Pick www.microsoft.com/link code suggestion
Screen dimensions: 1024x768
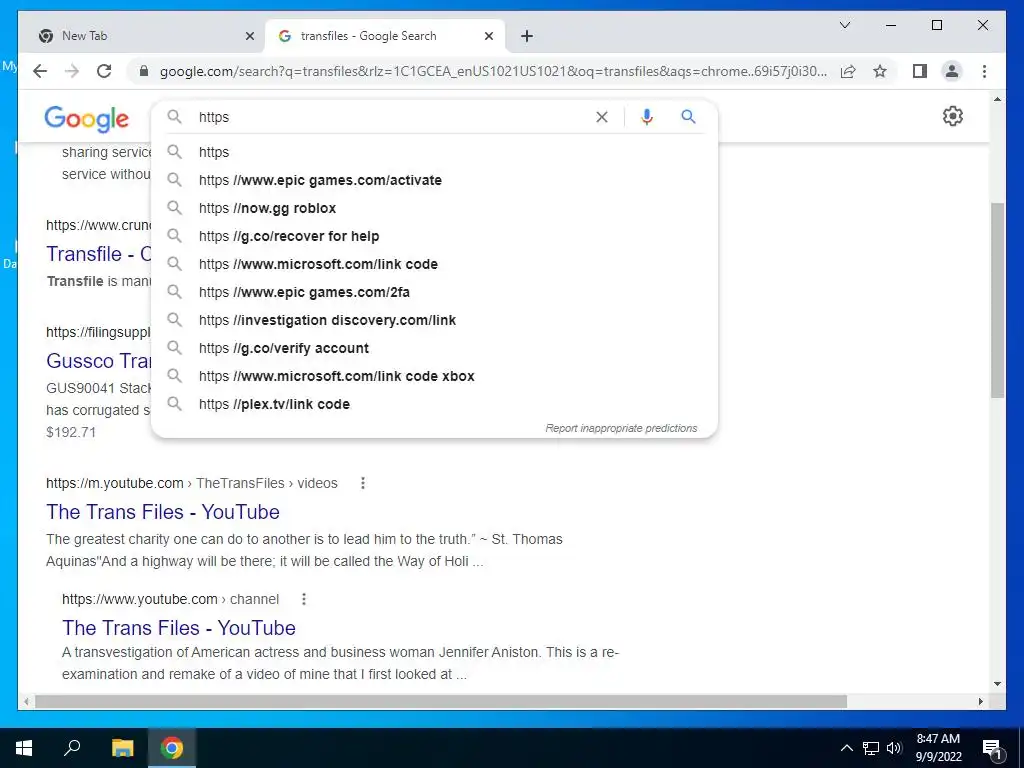(x=434, y=264)
